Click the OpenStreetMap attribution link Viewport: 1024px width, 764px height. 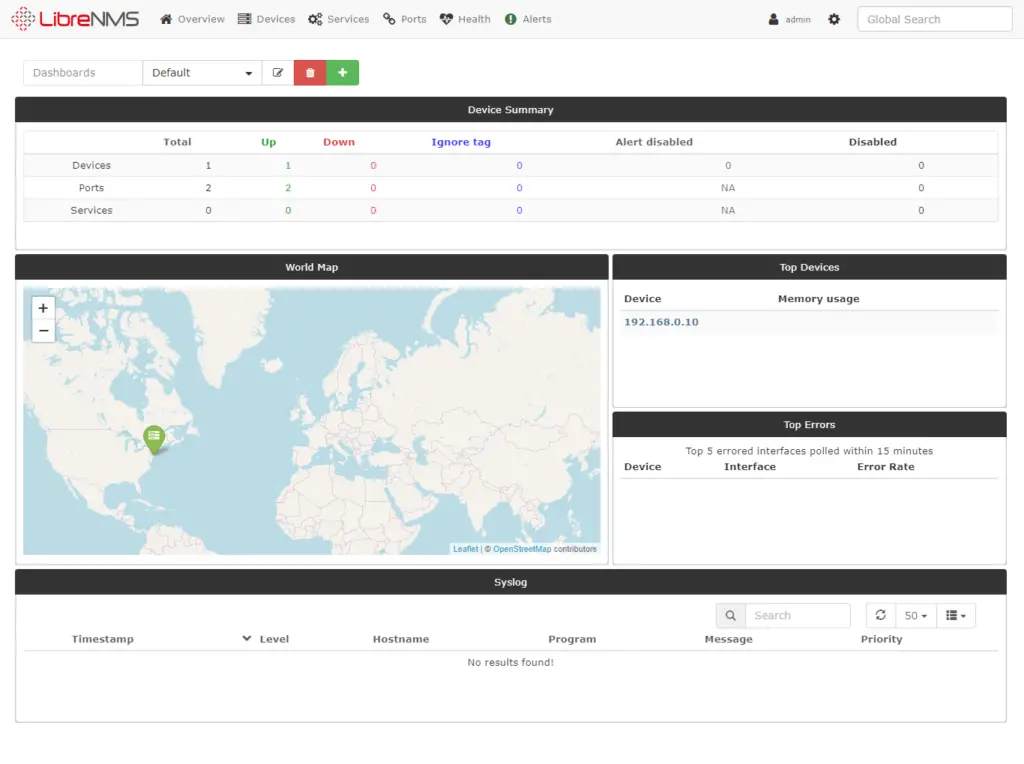(x=522, y=549)
